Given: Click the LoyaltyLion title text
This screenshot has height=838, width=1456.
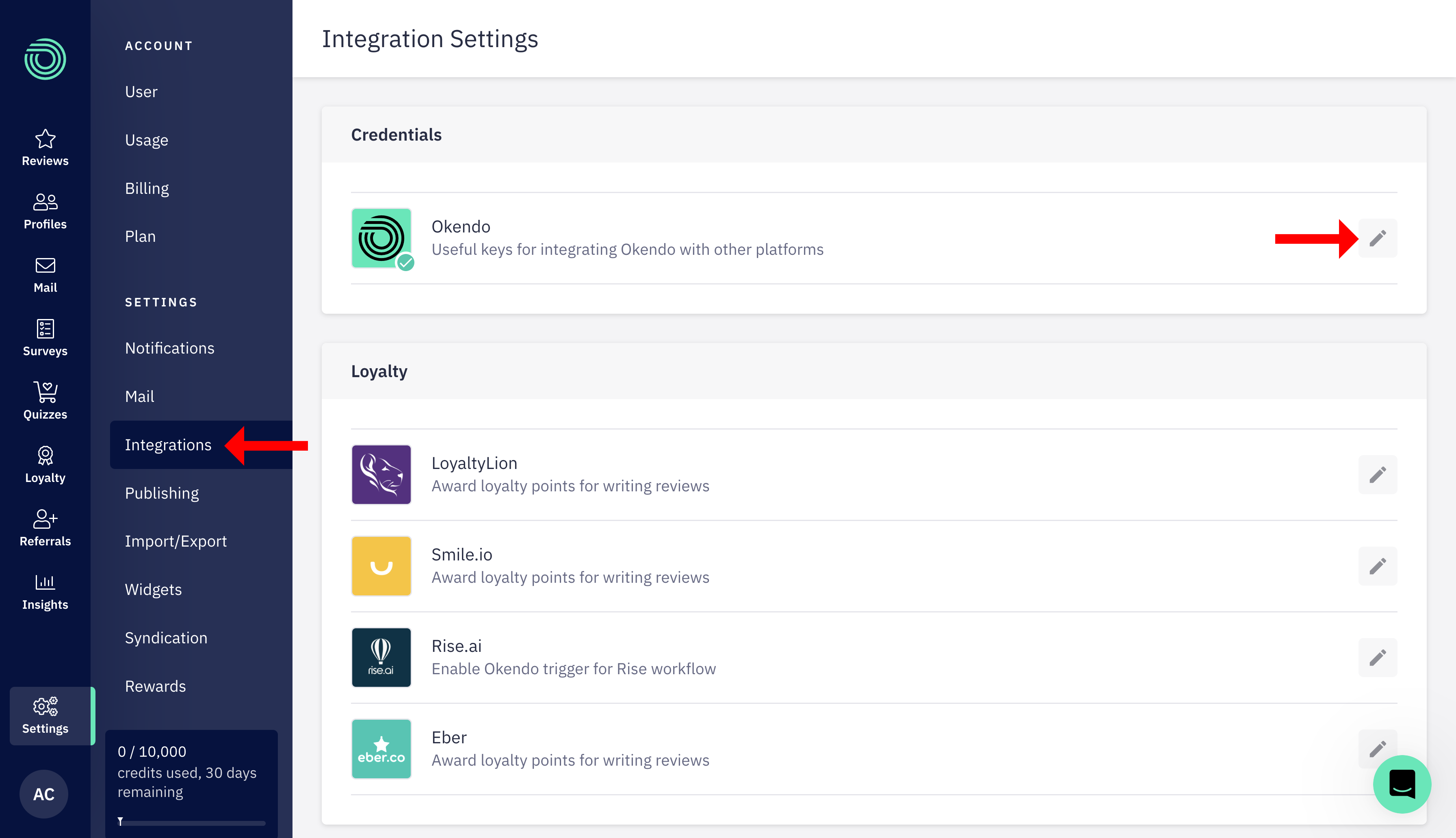Looking at the screenshot, I should (x=474, y=463).
